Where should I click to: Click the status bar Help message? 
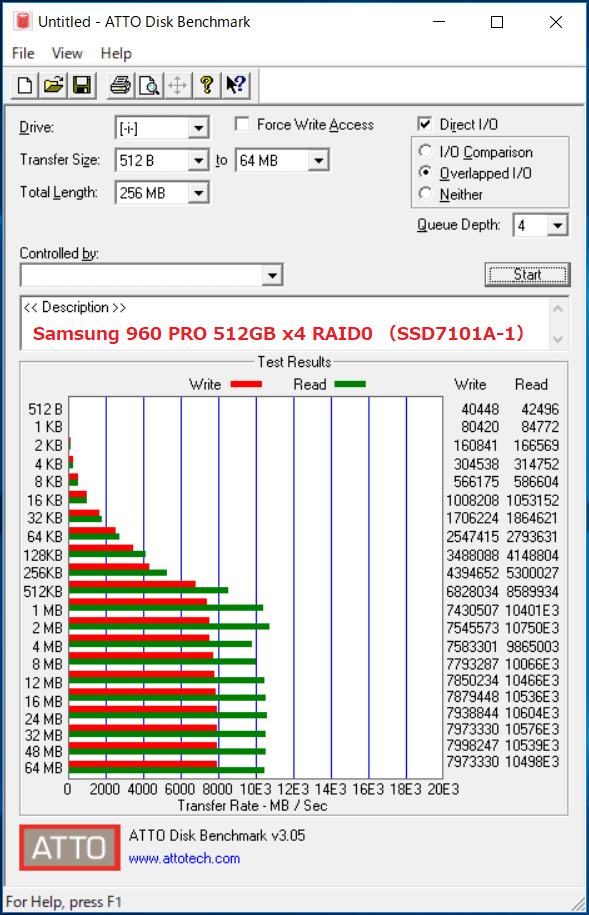tap(64, 902)
